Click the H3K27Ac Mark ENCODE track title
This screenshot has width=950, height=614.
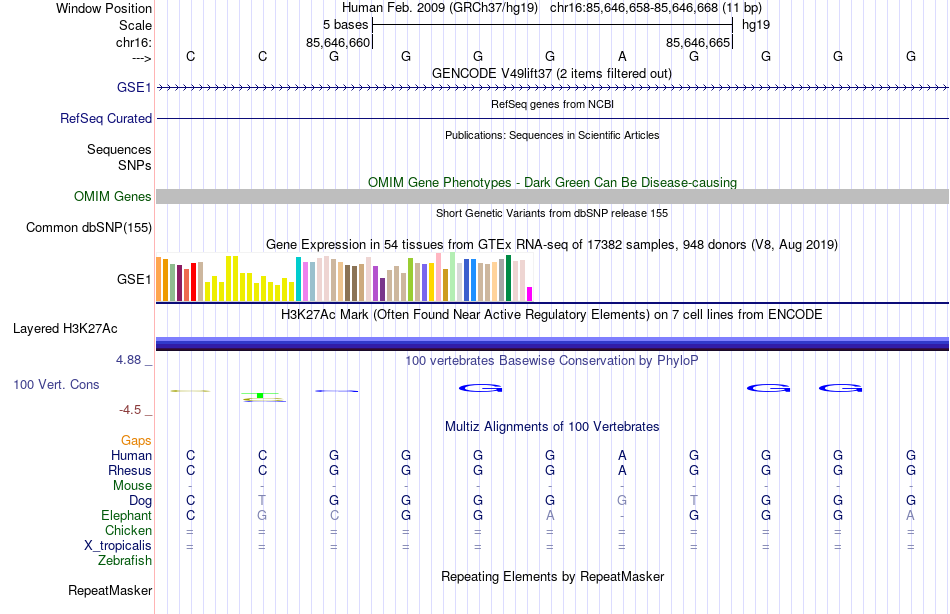tap(551, 315)
